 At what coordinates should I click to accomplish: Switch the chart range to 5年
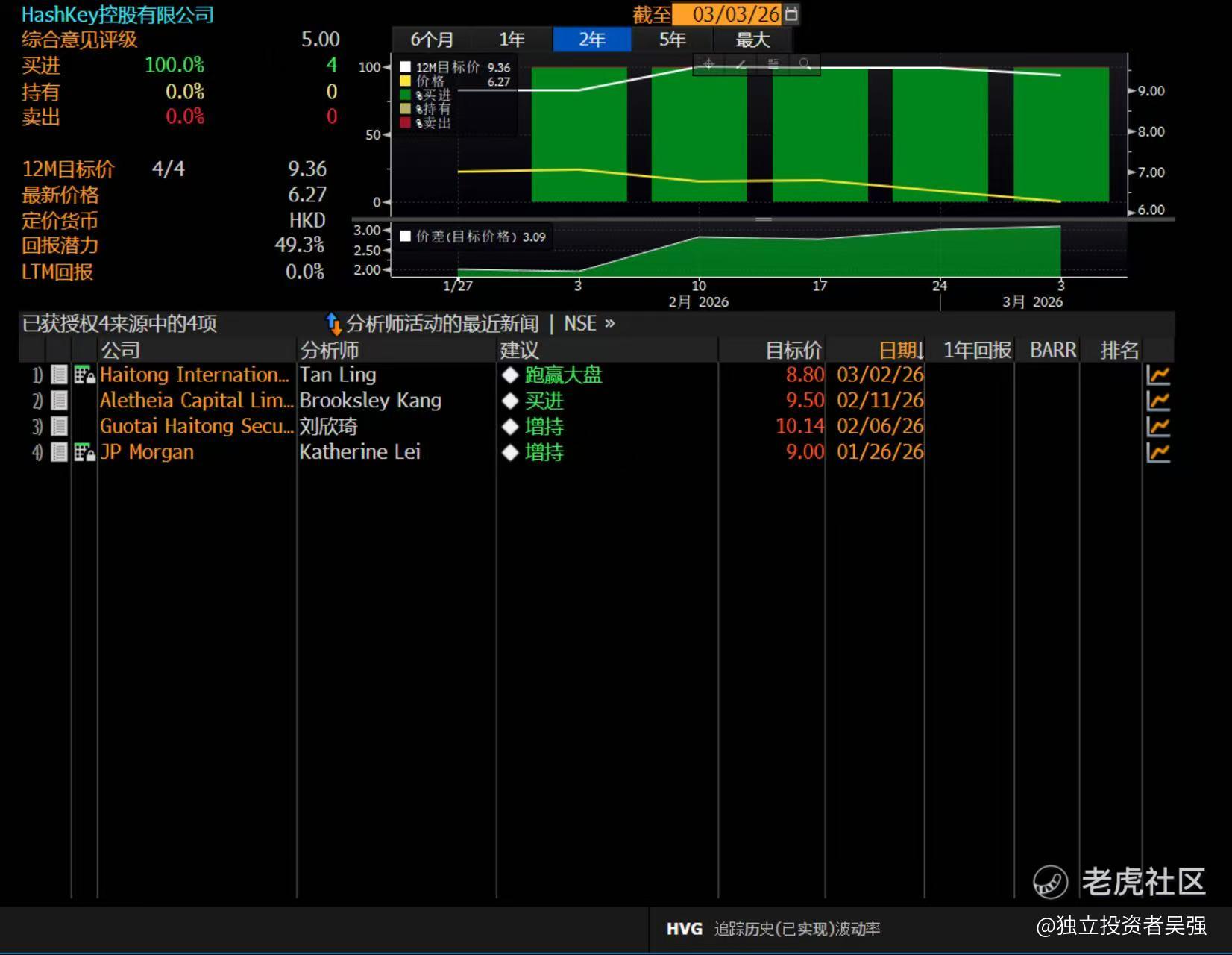point(672,40)
